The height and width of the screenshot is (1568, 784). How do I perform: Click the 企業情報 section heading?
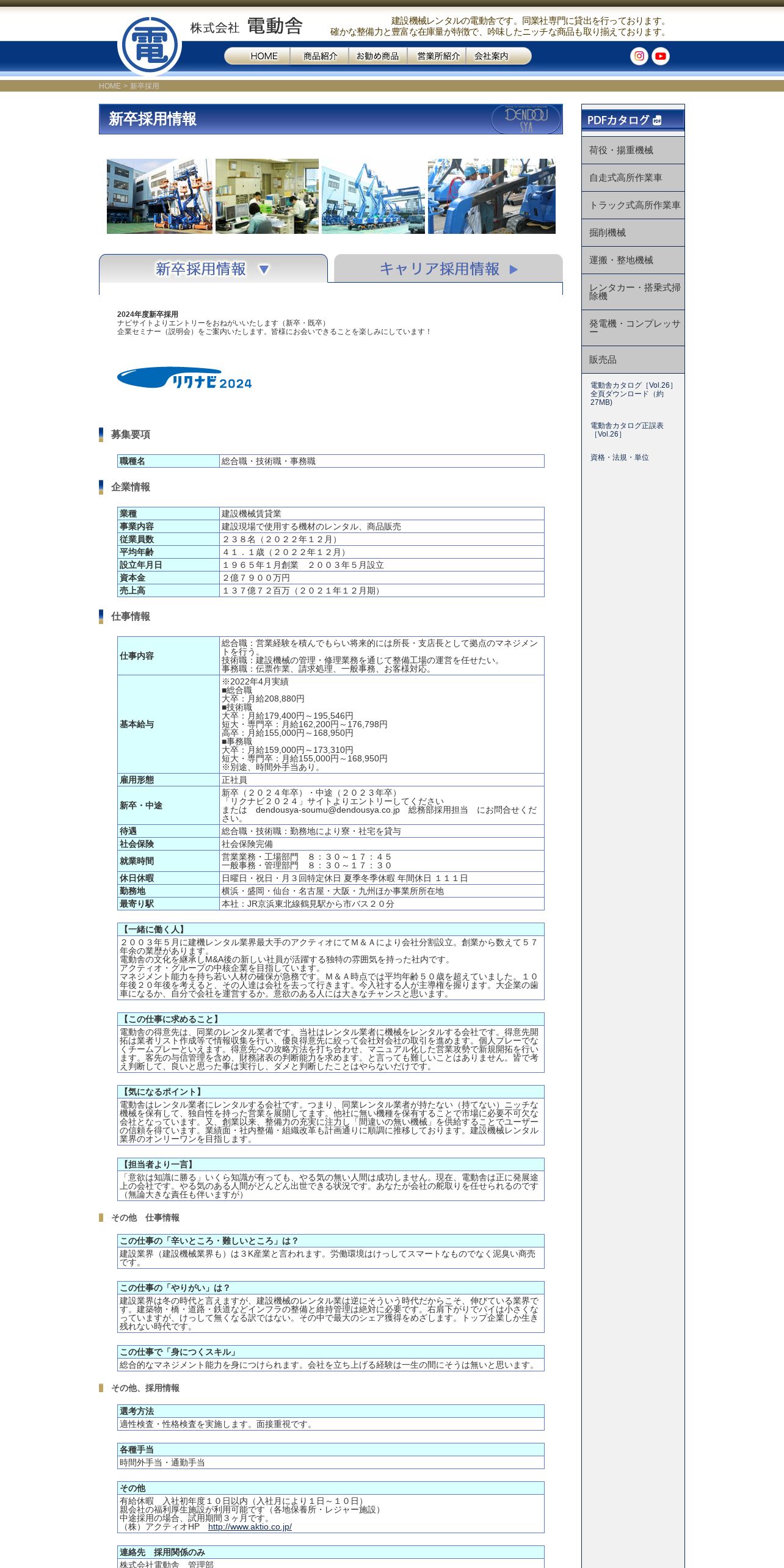tap(130, 487)
